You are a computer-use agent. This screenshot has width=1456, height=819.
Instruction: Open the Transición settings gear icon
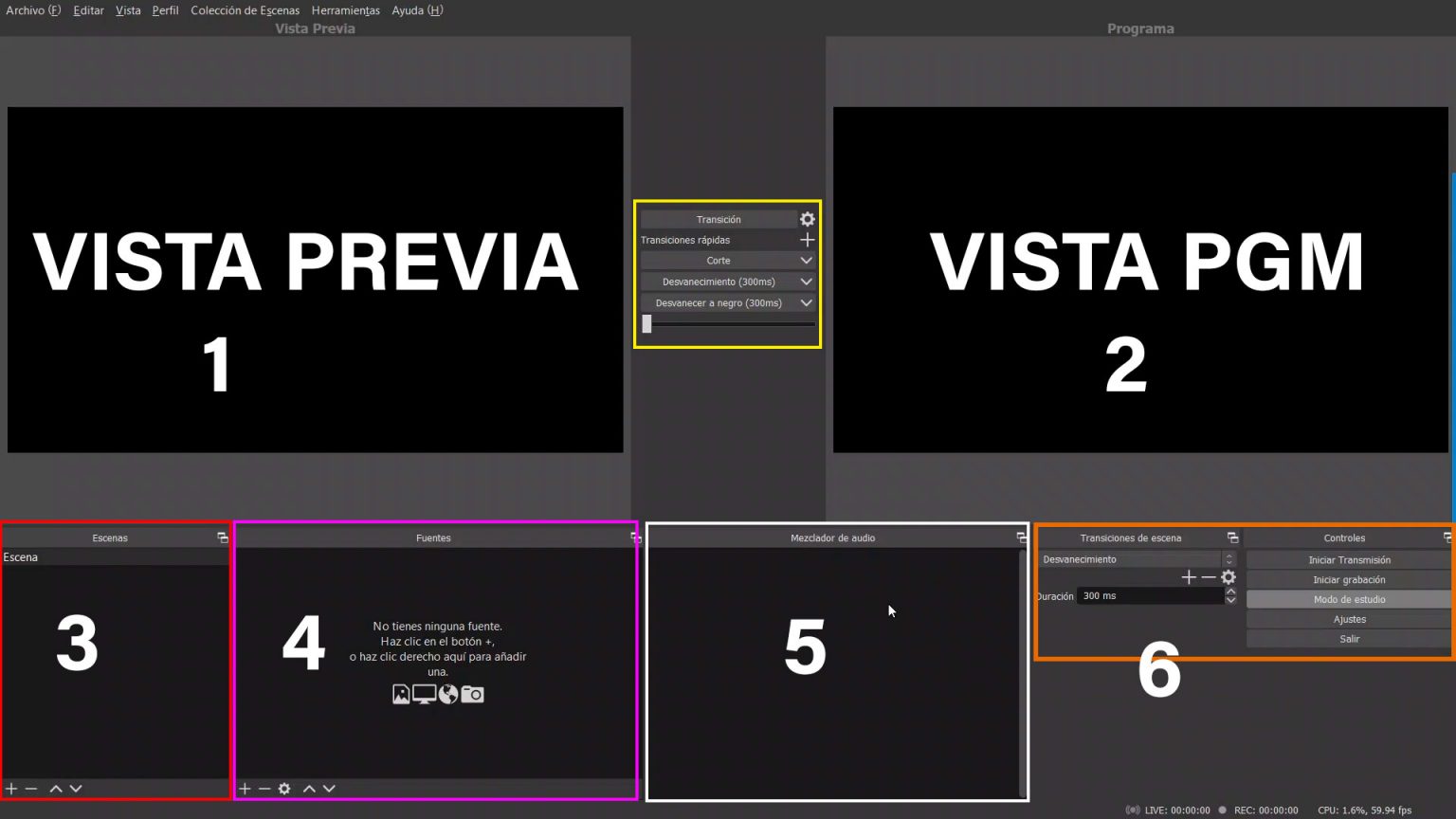807,219
